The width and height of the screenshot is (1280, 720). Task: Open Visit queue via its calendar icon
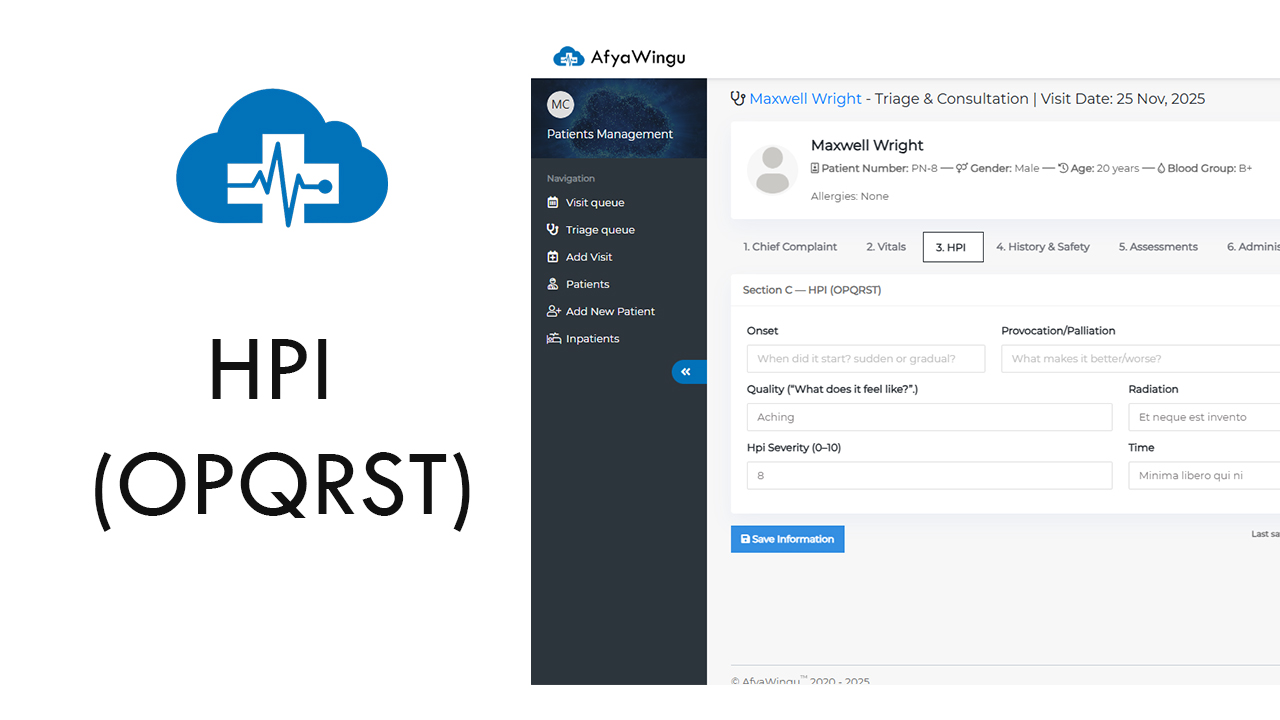(x=553, y=202)
